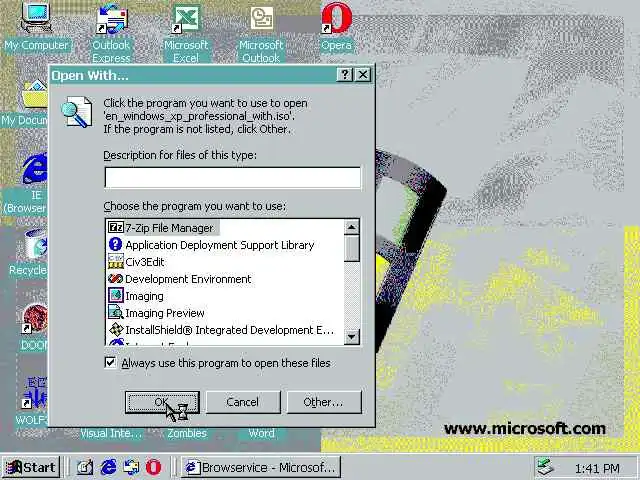Select Application Deployment Support Library icon
640x480 pixels.
116,244
